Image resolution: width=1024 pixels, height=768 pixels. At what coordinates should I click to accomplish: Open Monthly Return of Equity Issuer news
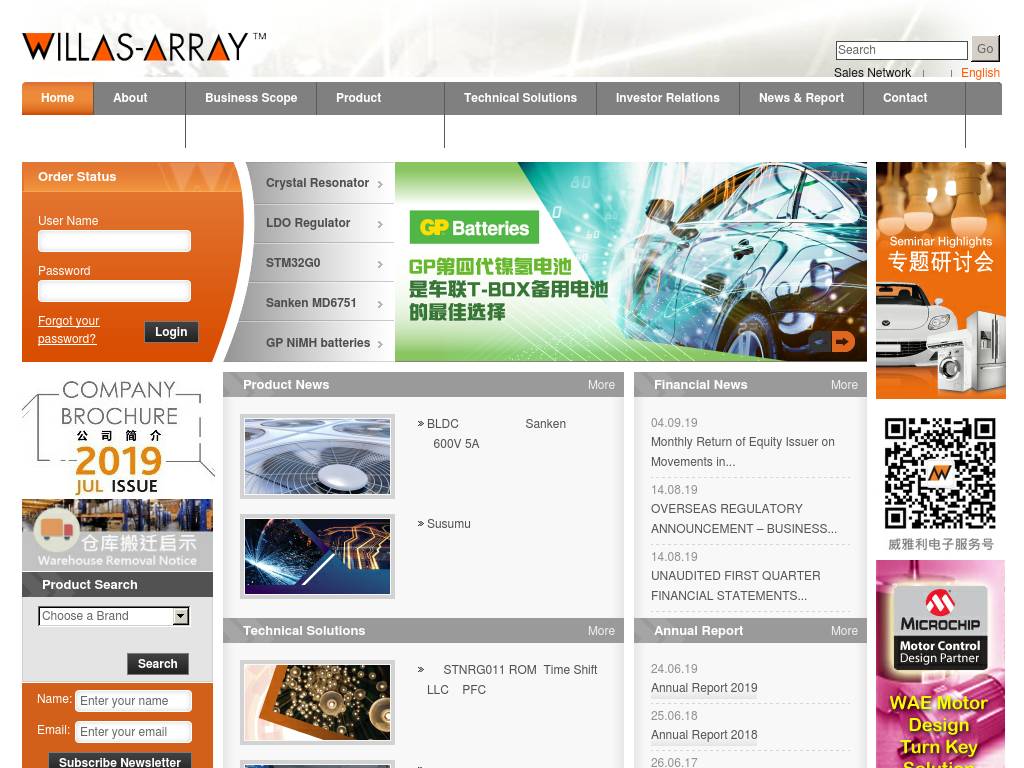tap(743, 451)
